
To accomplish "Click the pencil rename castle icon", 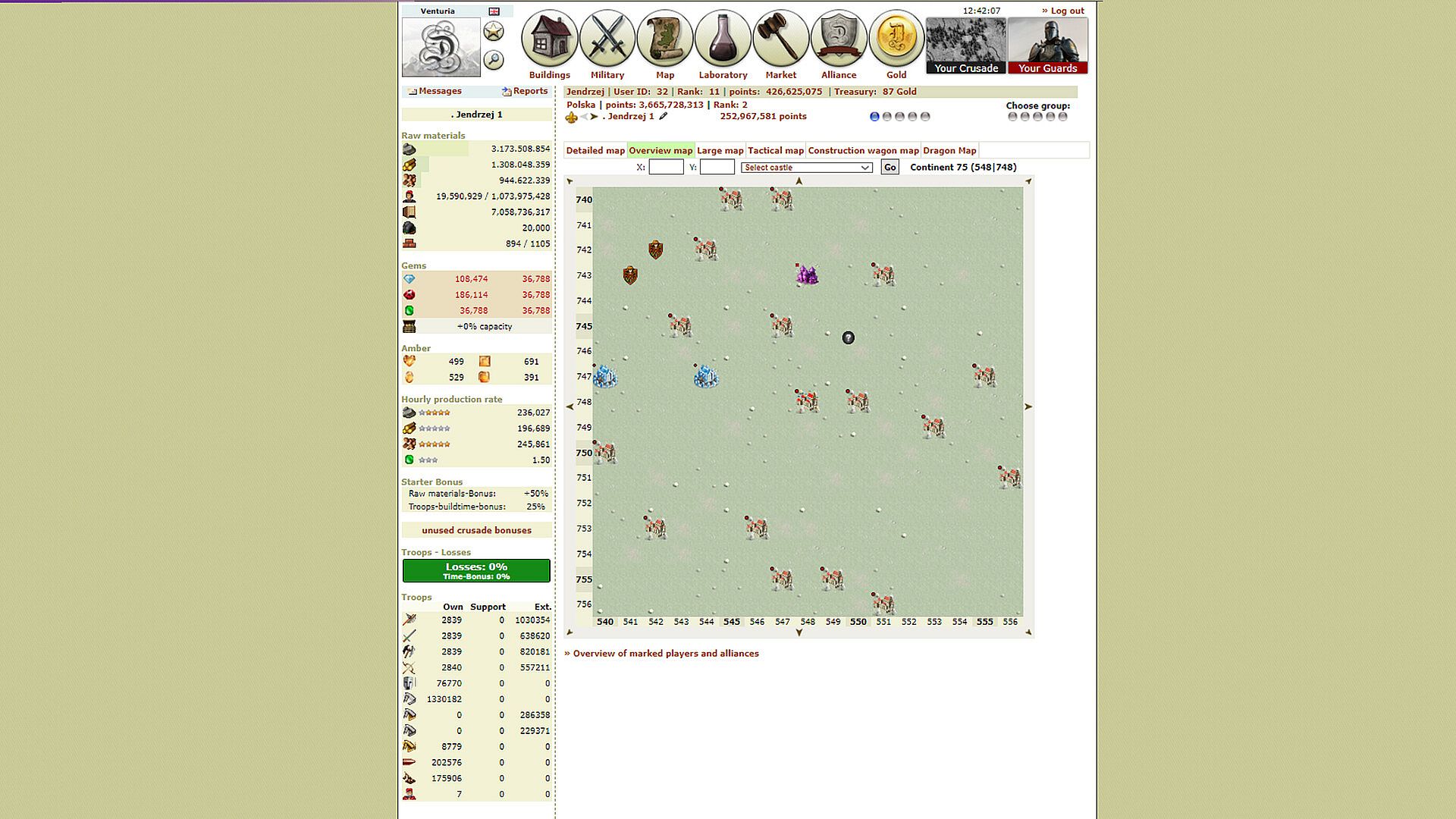I will [x=664, y=117].
